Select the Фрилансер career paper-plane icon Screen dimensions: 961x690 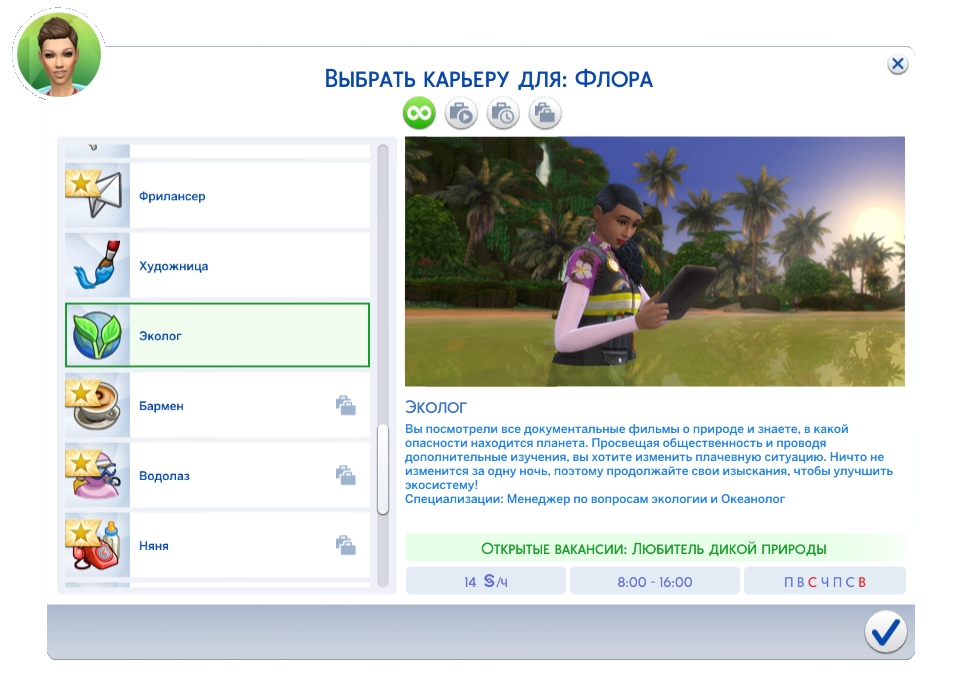click(x=96, y=195)
